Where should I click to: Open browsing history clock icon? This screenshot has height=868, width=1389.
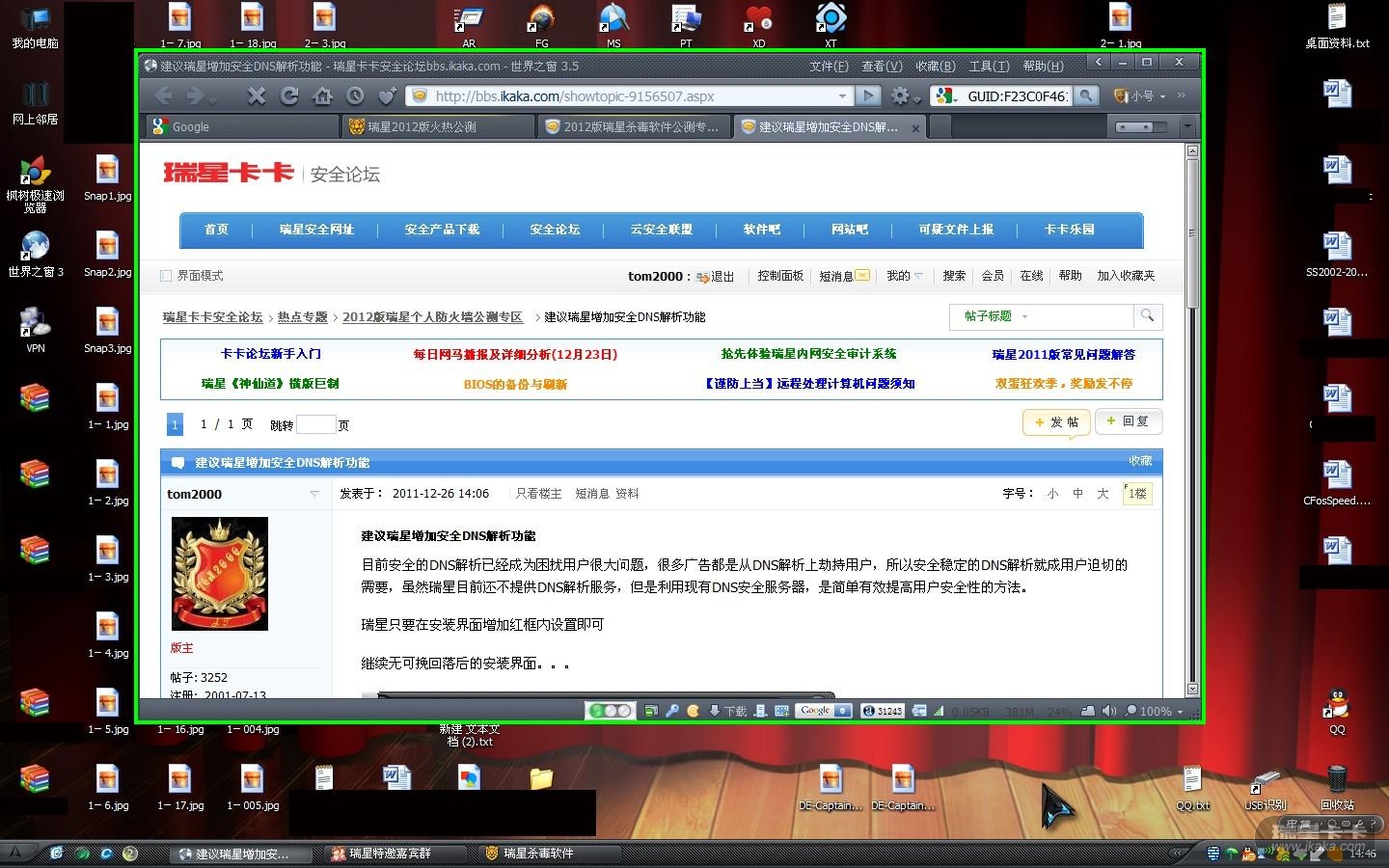356,95
